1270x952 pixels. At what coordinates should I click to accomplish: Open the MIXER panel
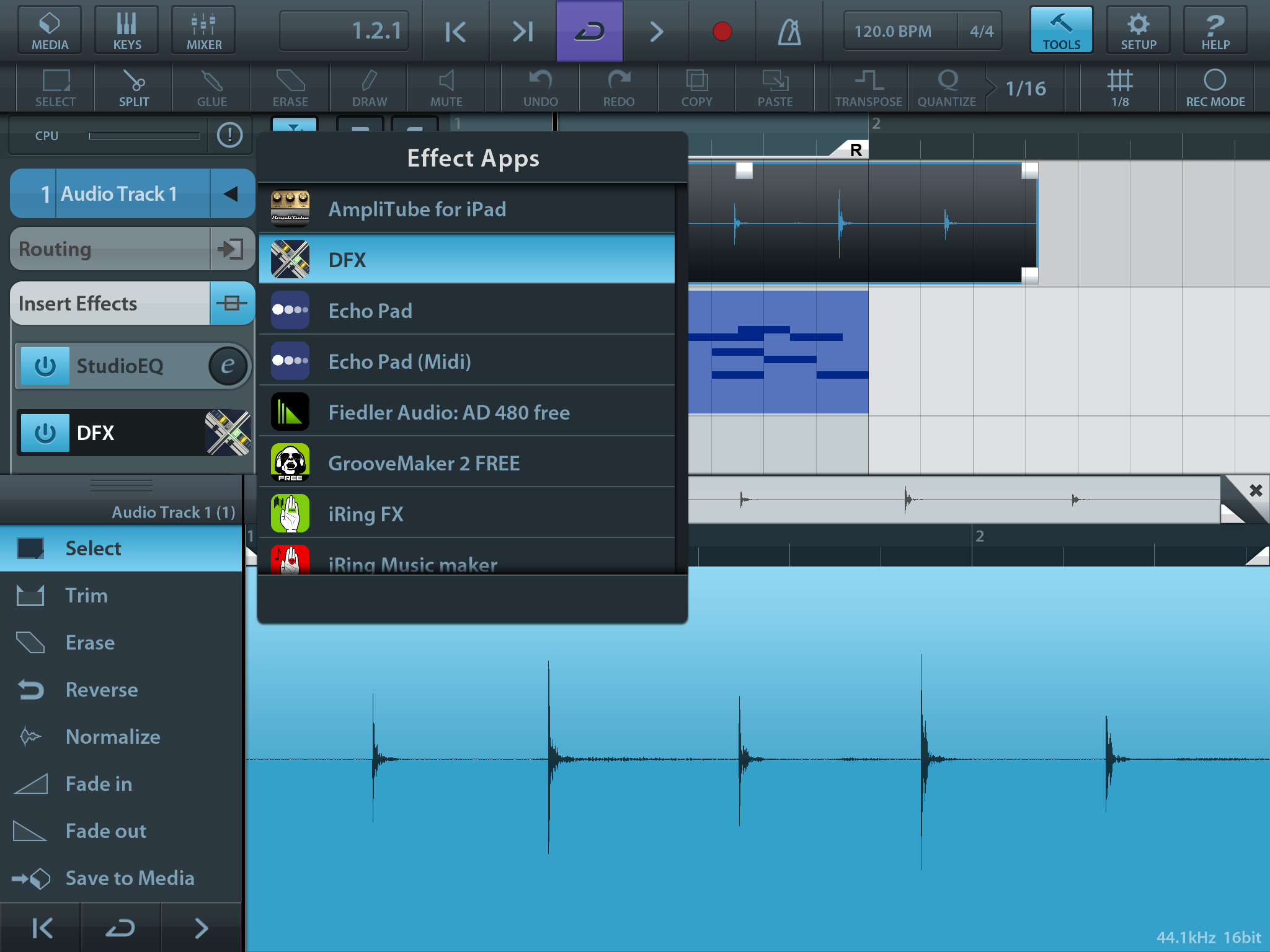tap(203, 30)
